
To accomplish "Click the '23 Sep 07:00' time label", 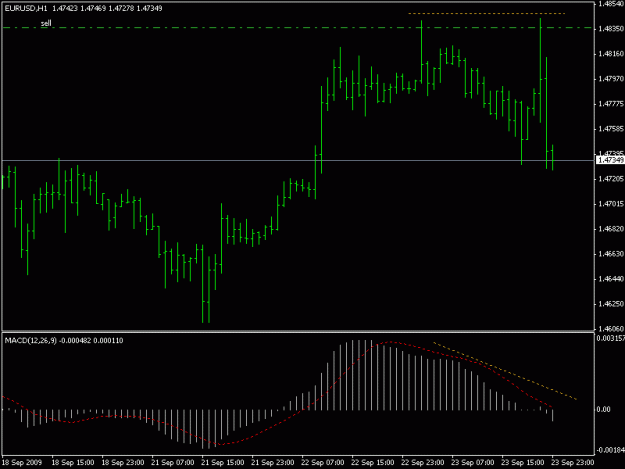I will tap(473, 462).
